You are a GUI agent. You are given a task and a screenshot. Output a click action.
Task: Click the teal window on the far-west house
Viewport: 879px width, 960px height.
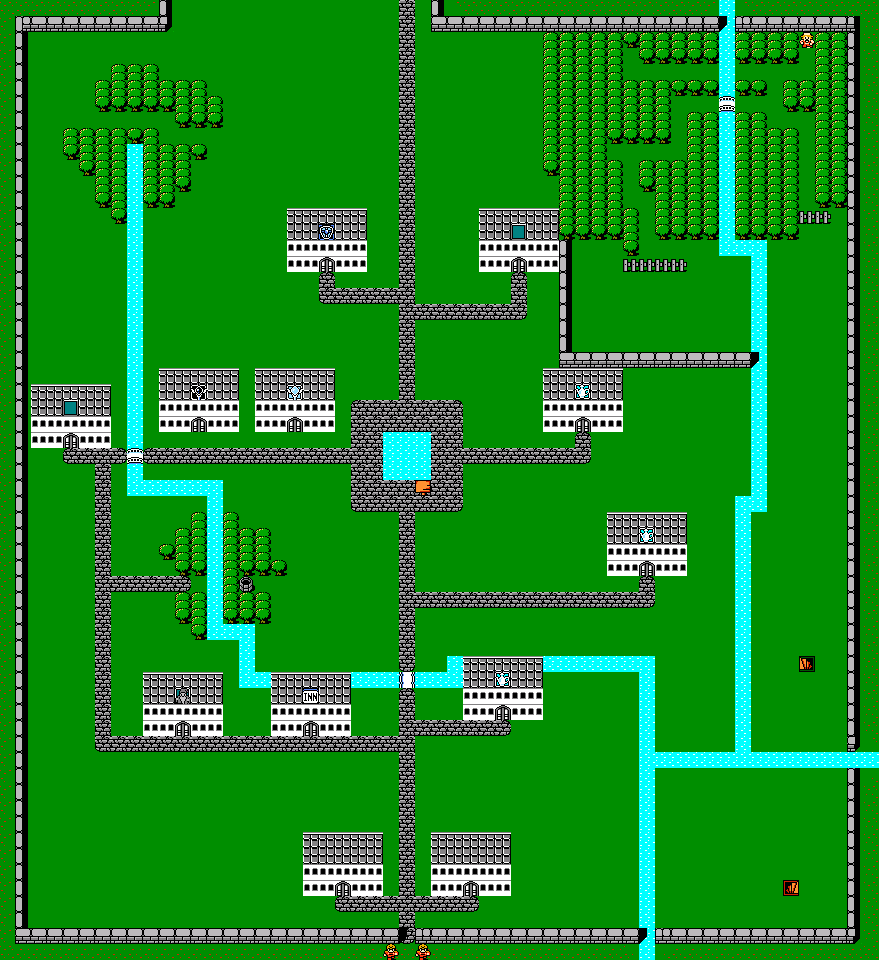click(x=70, y=407)
